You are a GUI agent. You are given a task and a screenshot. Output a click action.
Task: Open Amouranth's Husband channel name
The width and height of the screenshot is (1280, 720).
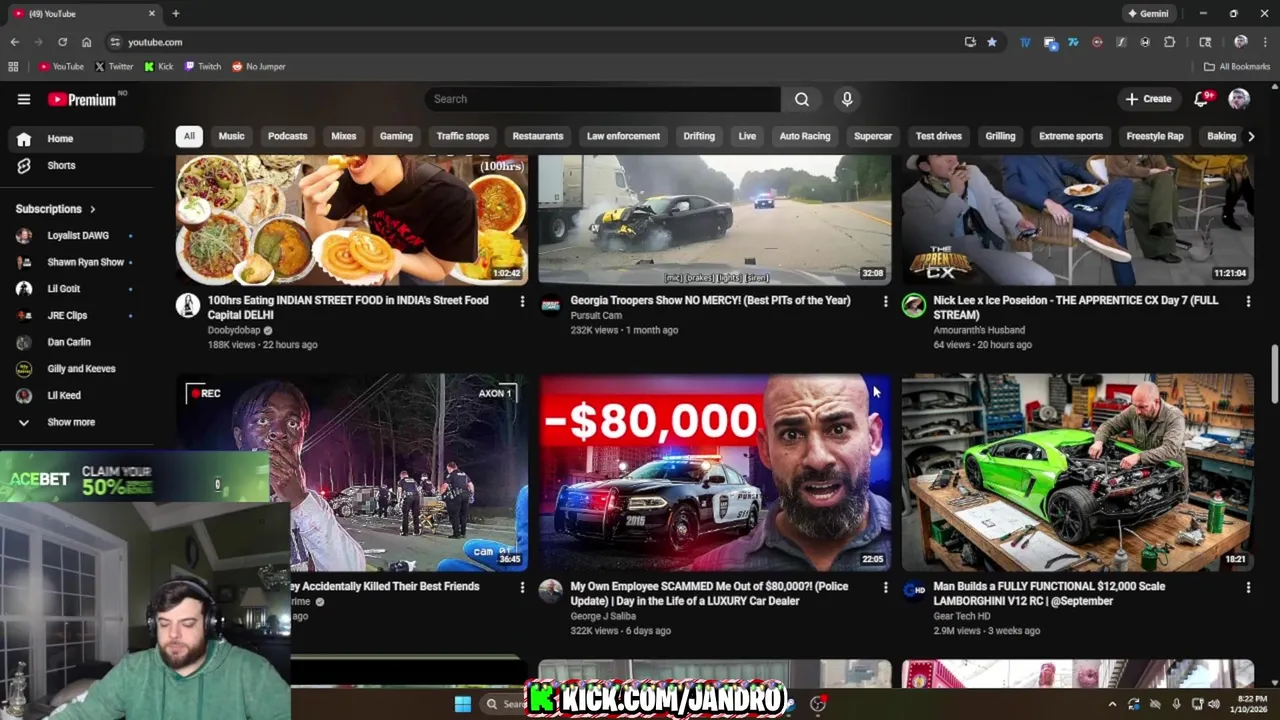(979, 330)
